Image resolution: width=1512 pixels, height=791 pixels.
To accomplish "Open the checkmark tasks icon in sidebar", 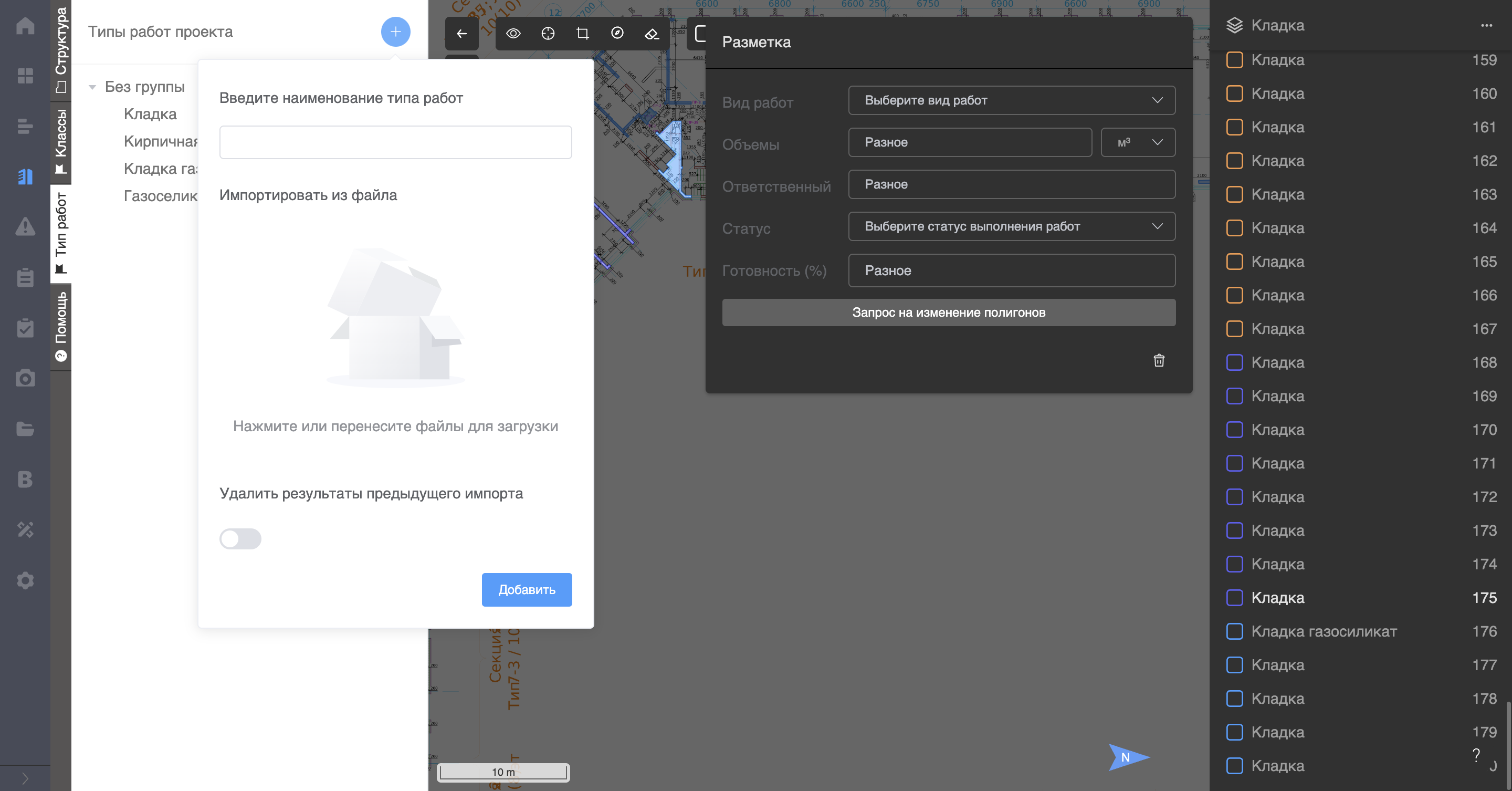I will (25, 328).
